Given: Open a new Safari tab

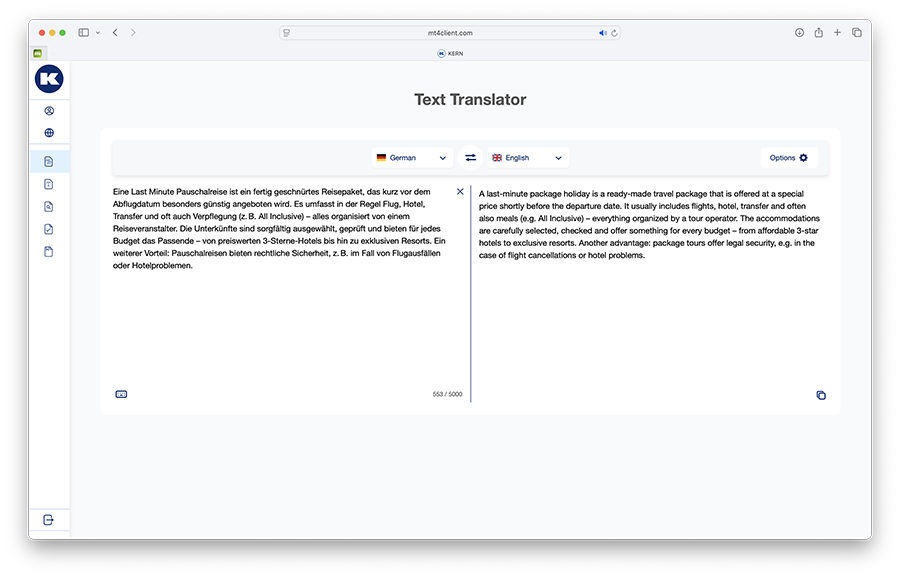Looking at the screenshot, I should (x=837, y=33).
